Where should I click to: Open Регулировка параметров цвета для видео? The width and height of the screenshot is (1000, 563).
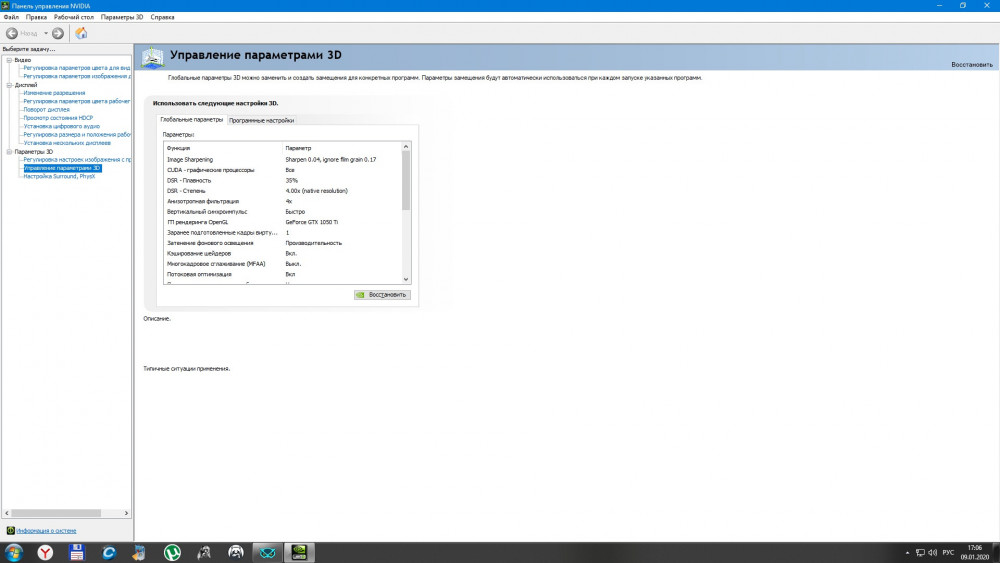click(77, 68)
